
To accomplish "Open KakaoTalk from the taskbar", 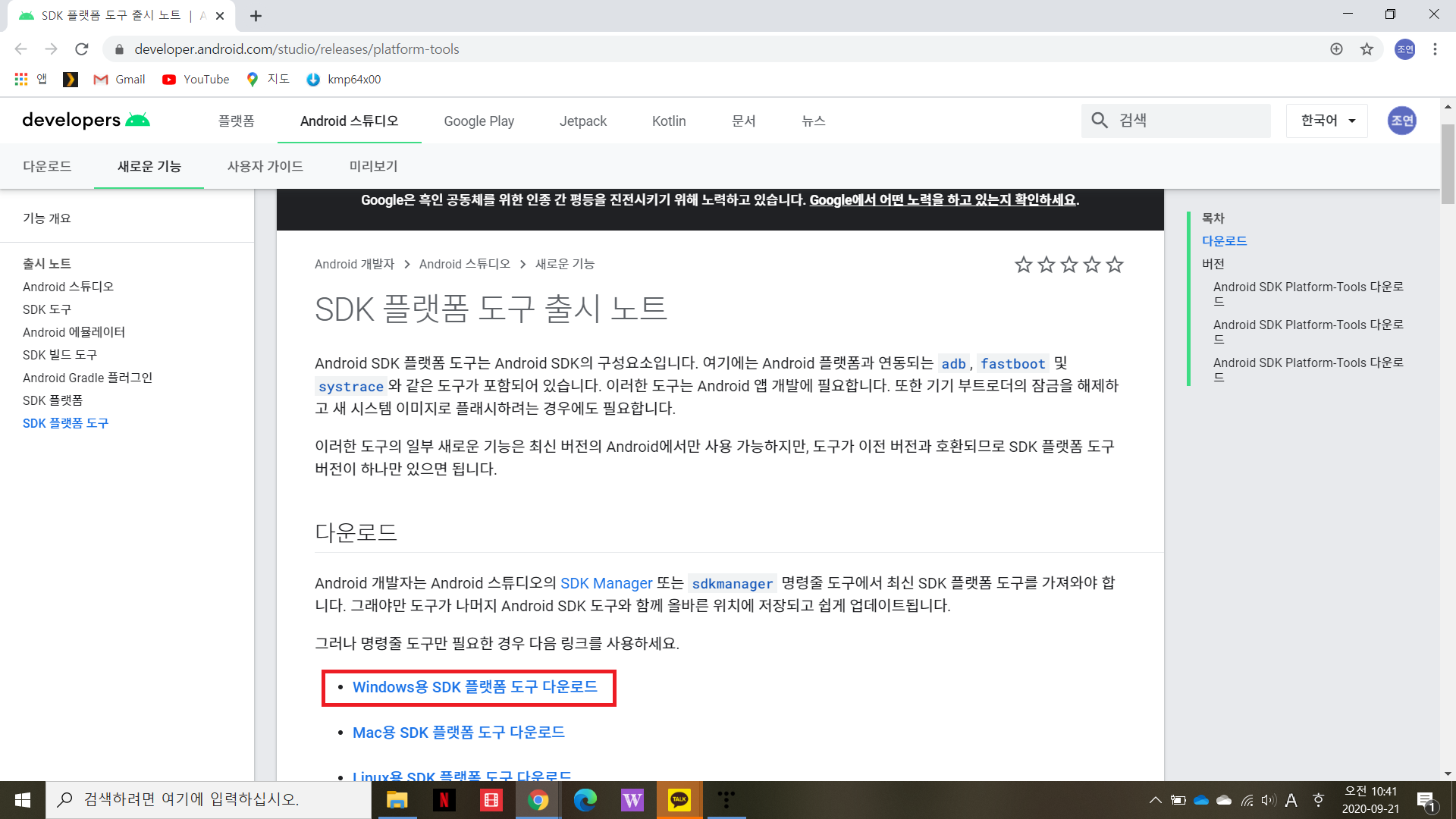I will (x=679, y=800).
